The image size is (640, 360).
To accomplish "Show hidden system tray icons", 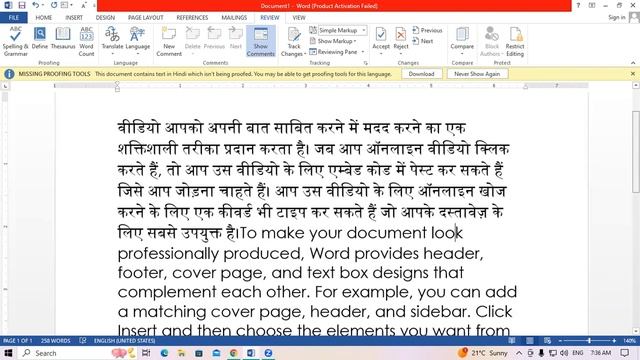I will coord(519,353).
